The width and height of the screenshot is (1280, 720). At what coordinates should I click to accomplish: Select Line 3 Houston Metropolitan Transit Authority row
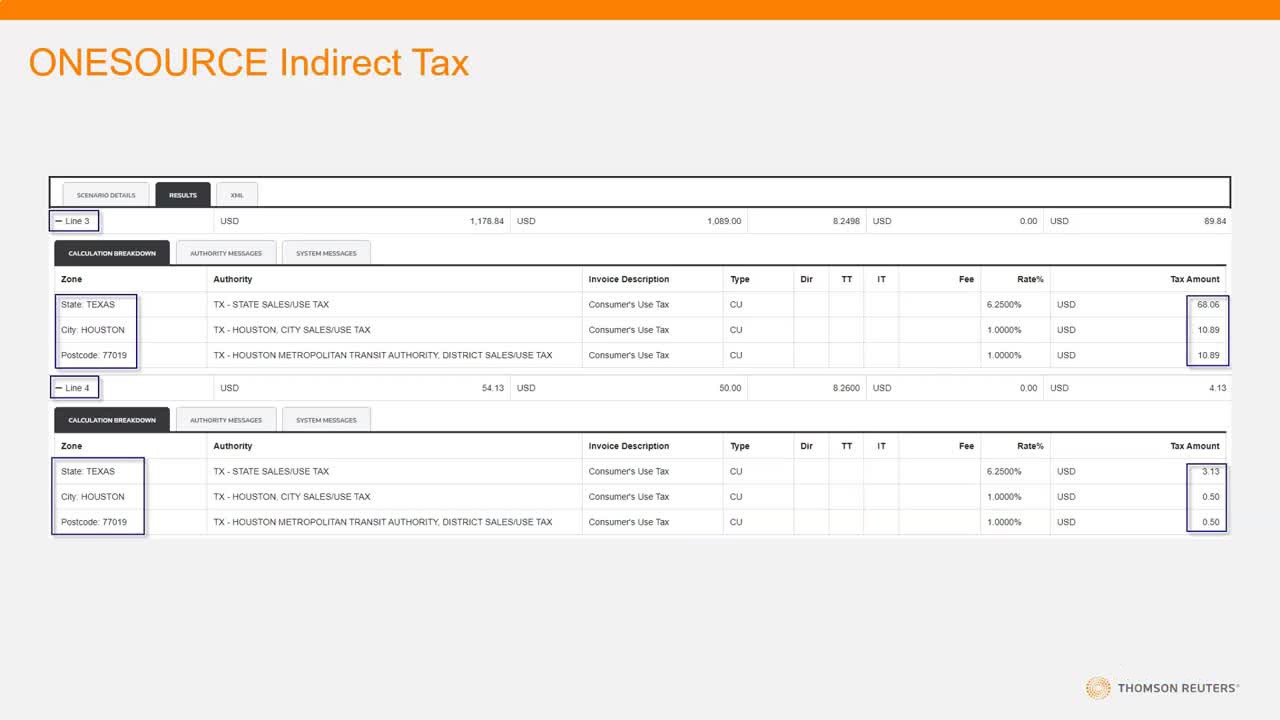click(382, 355)
